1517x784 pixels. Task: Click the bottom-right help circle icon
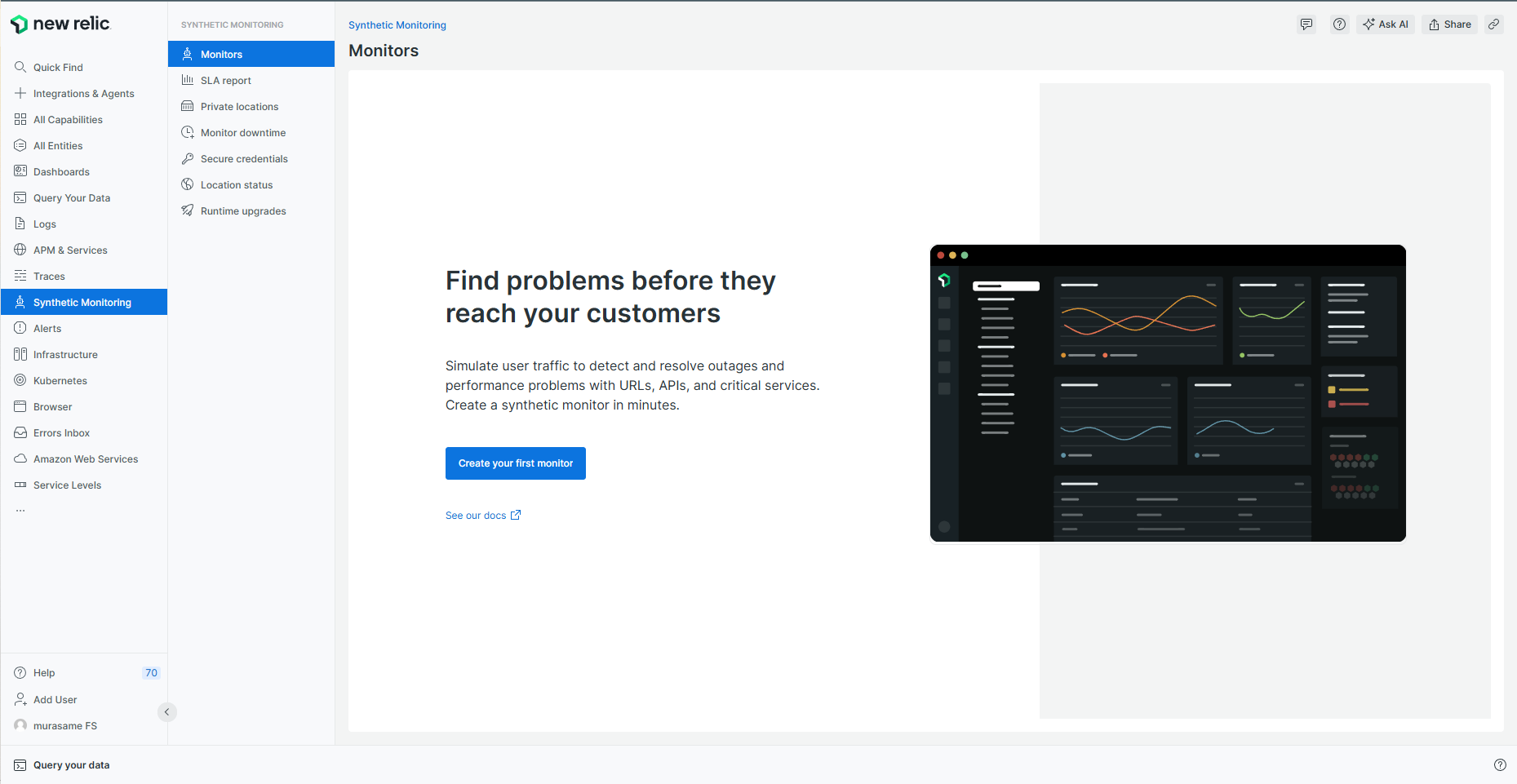[1500, 764]
